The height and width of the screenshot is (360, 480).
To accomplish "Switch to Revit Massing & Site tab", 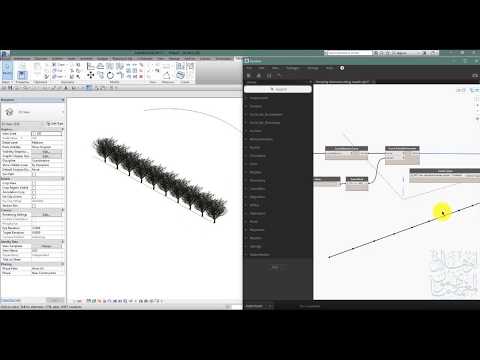I will tap(122, 59).
